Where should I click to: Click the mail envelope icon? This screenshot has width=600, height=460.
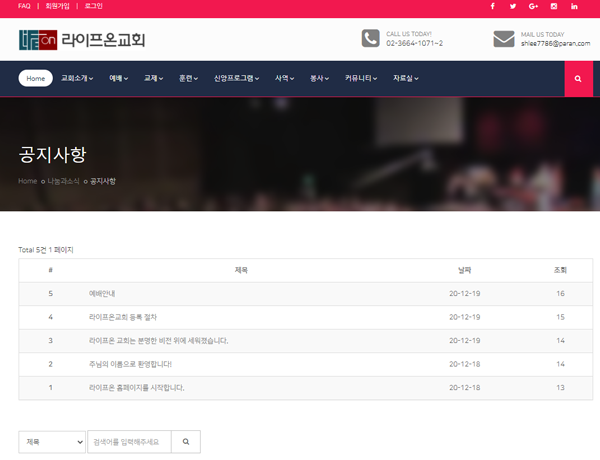point(504,39)
